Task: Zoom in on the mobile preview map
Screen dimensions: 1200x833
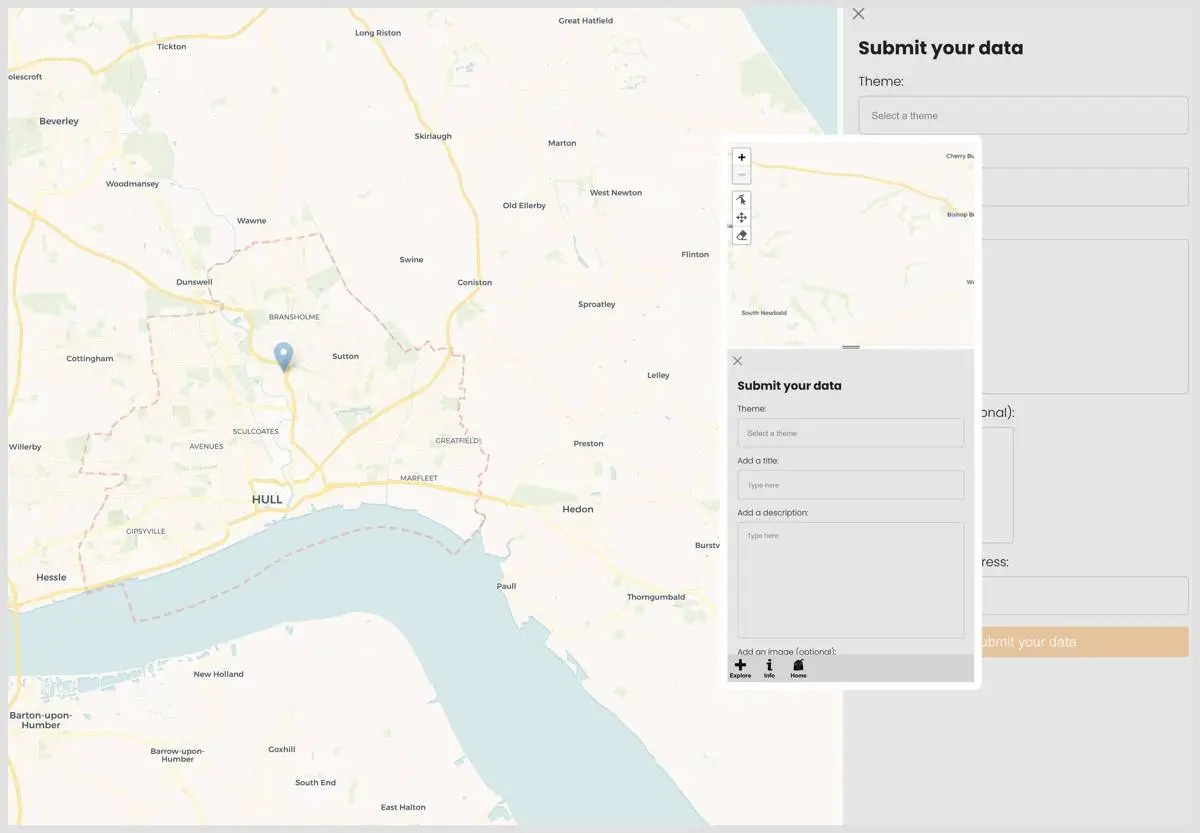Action: tap(741, 157)
